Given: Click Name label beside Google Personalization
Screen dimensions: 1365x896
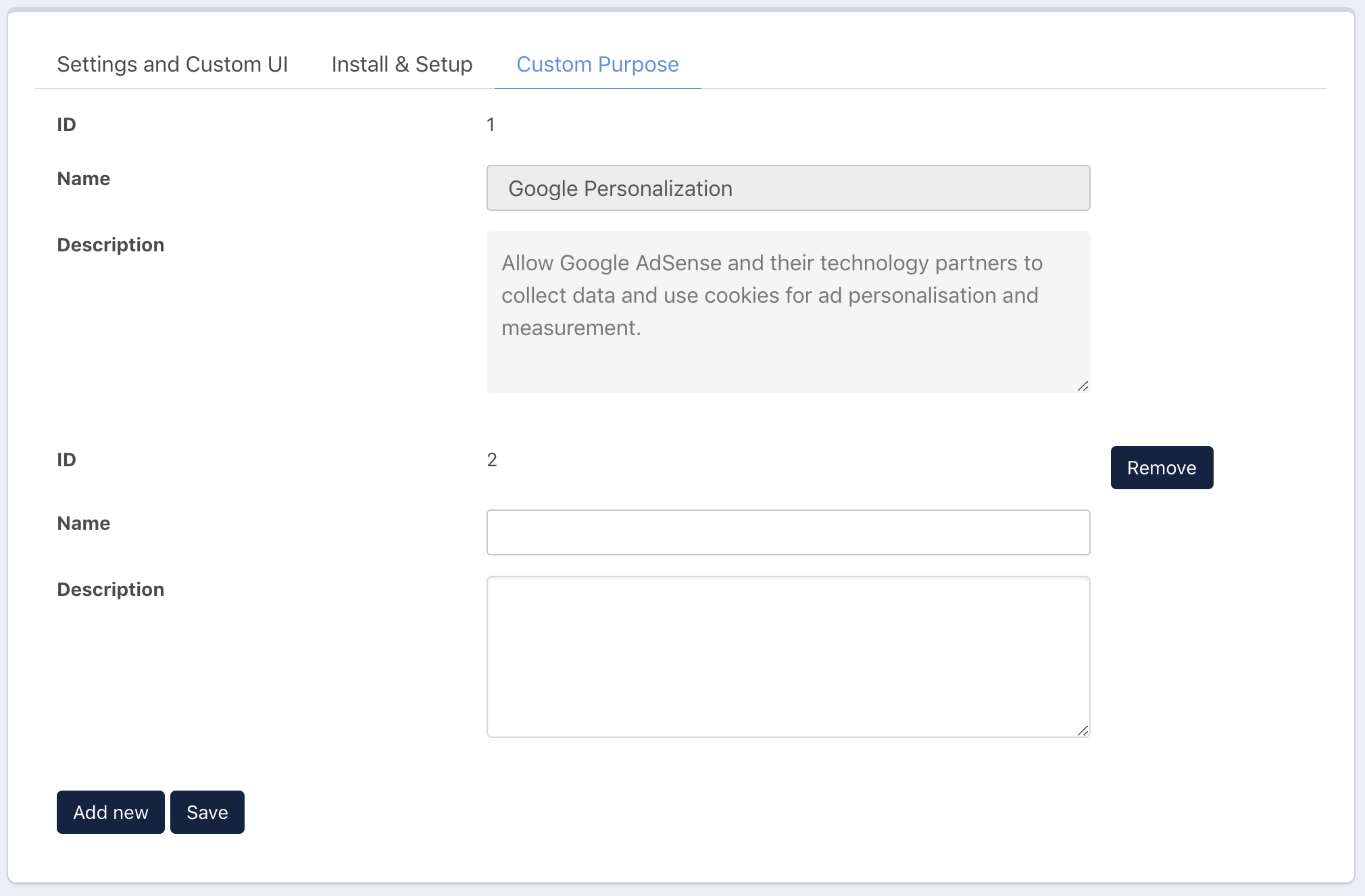Looking at the screenshot, I should tap(83, 178).
